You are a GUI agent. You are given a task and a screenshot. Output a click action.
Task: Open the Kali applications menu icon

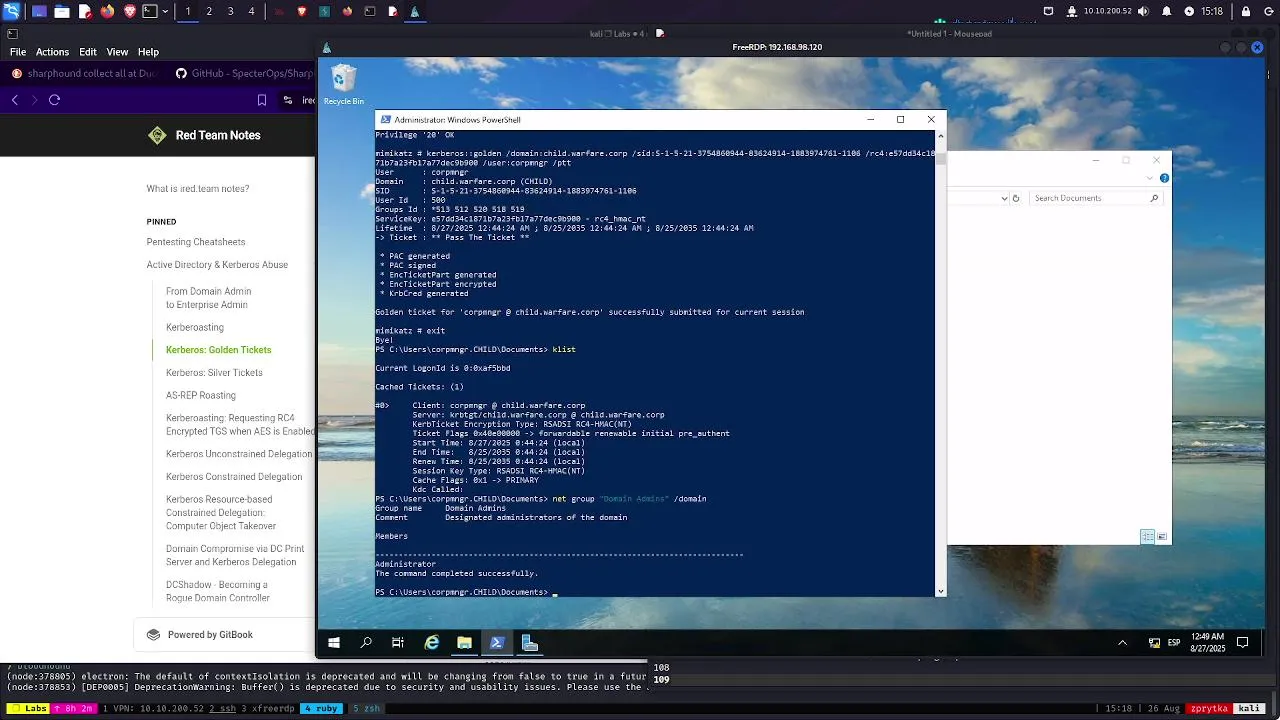(x=11, y=11)
